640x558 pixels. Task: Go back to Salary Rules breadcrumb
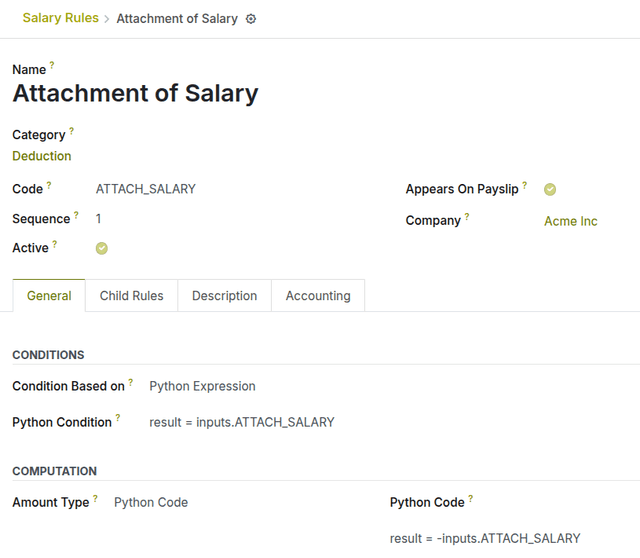60,18
